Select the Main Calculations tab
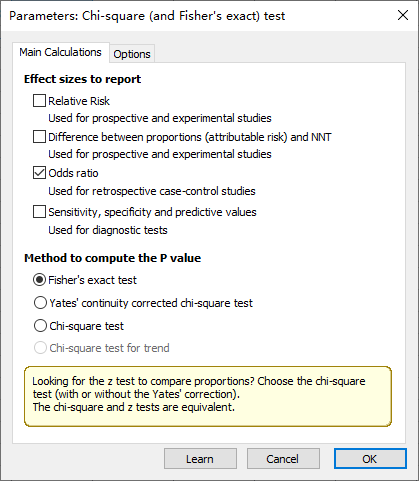 click(61, 52)
